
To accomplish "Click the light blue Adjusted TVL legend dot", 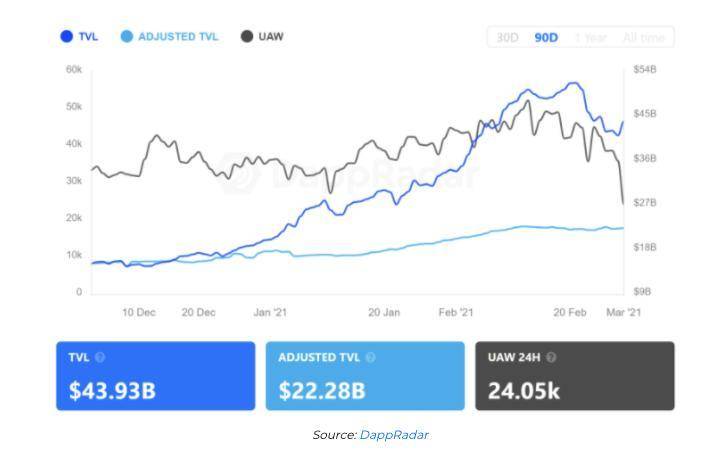I will (x=125, y=37).
